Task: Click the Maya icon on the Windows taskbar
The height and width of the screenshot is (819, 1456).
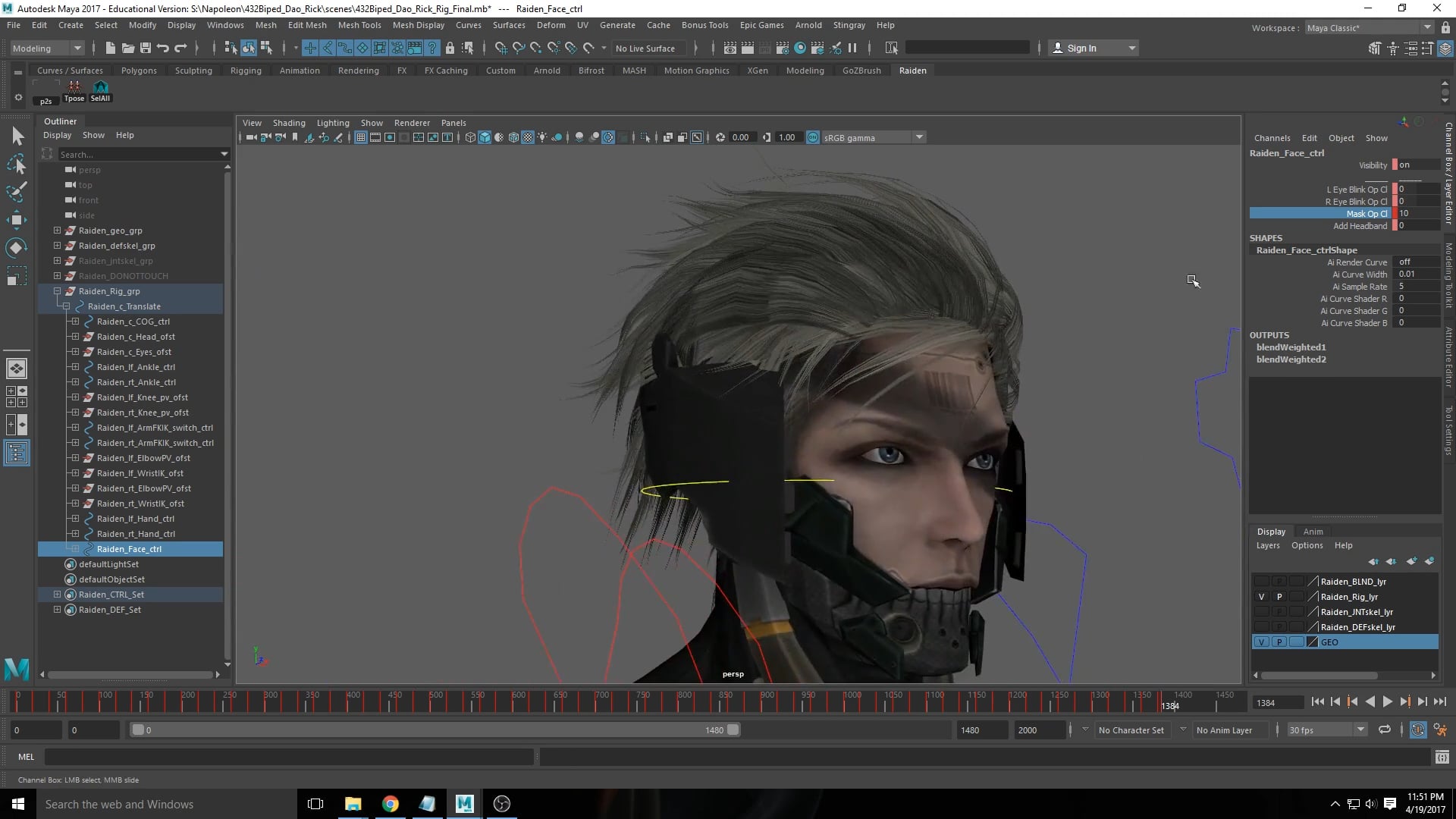Action: point(464,804)
